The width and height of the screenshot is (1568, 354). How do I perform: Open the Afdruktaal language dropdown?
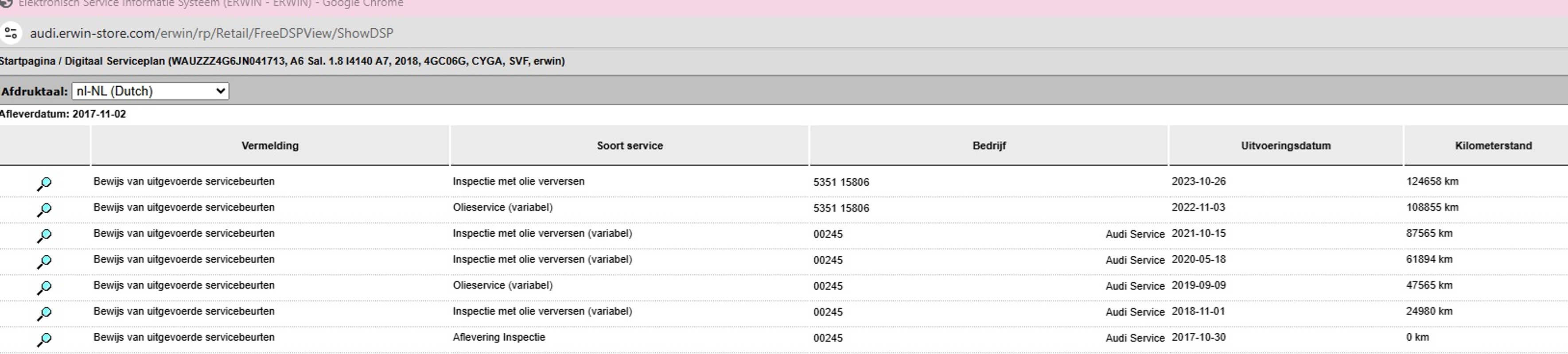click(150, 91)
